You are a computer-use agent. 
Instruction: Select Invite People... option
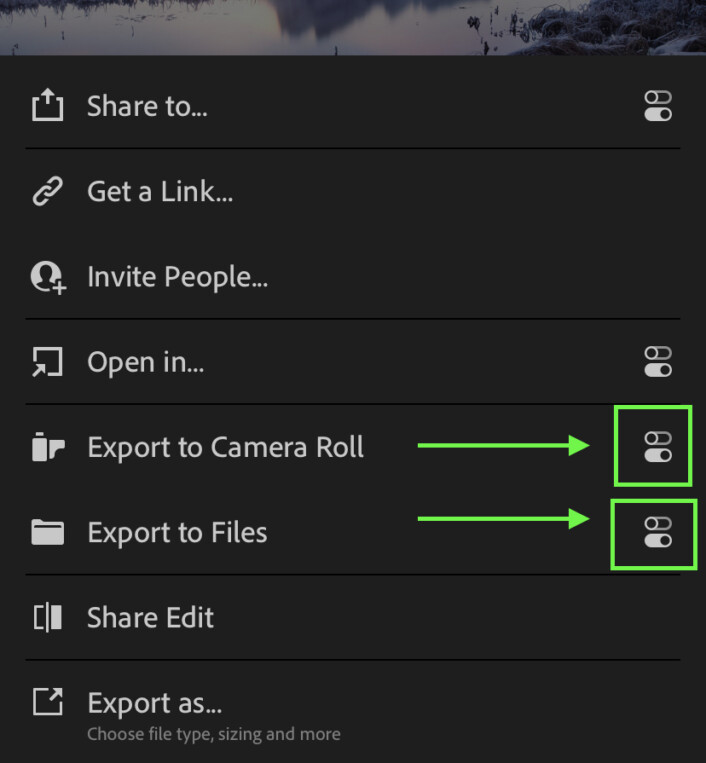pos(177,277)
